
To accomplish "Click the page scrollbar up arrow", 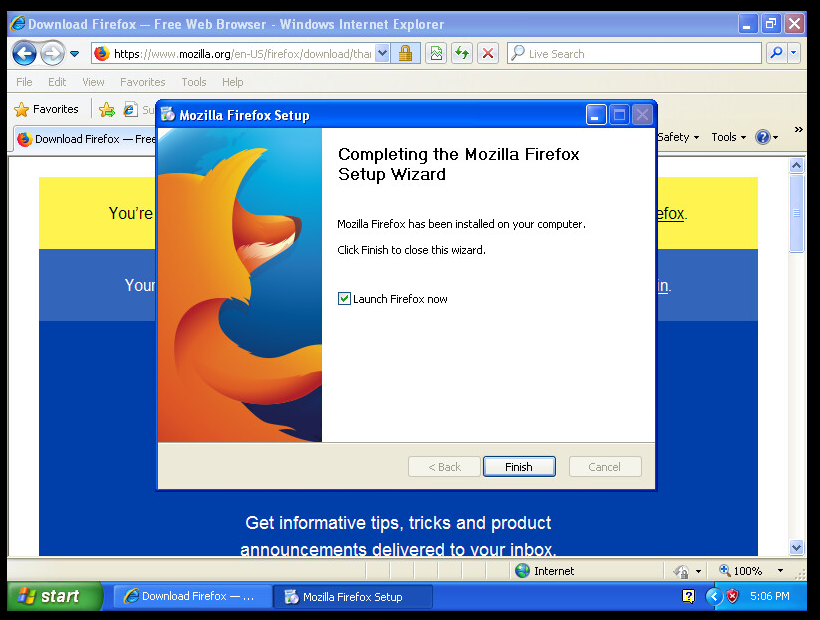I will click(796, 166).
